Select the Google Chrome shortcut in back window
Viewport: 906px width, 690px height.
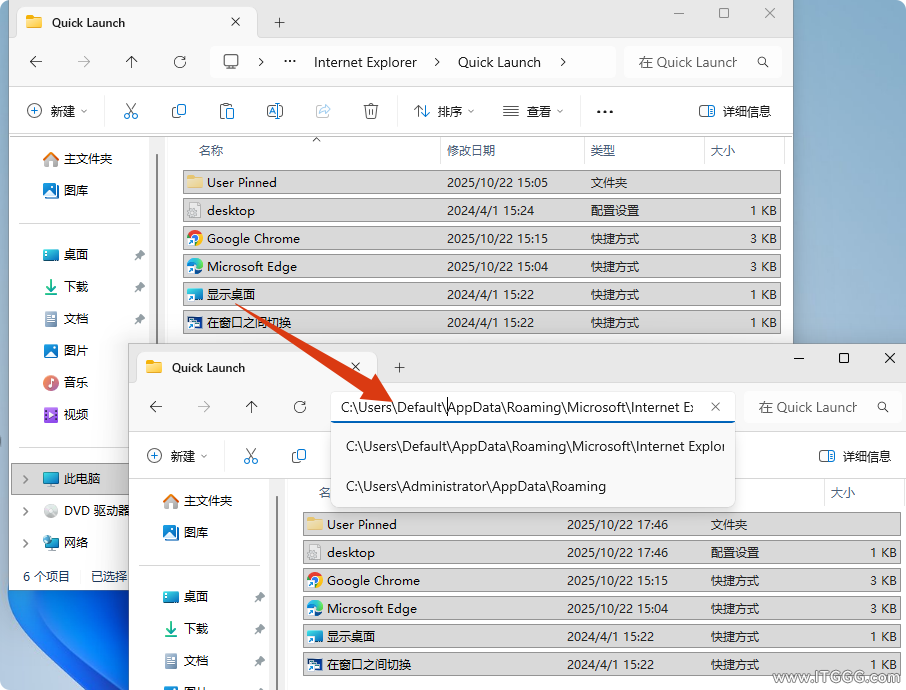click(x=253, y=239)
